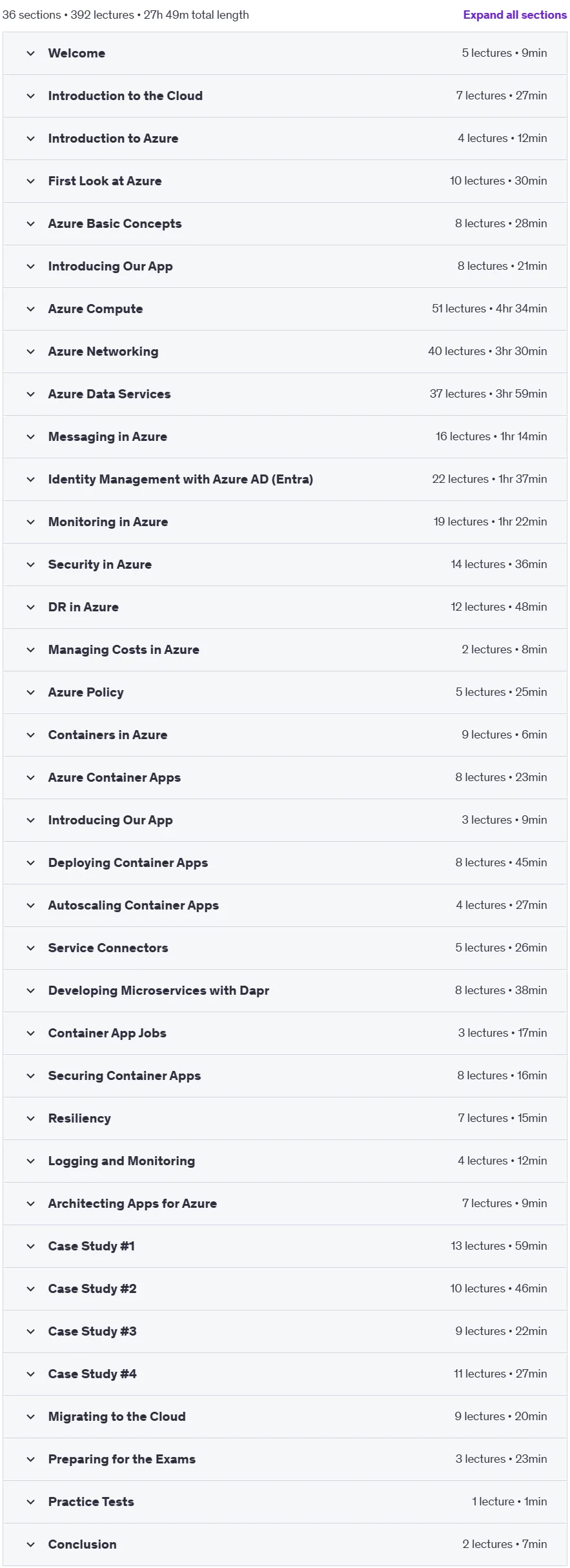Expand the Service Connectors chevron
This screenshot has height=1568, width=570.
point(30,948)
